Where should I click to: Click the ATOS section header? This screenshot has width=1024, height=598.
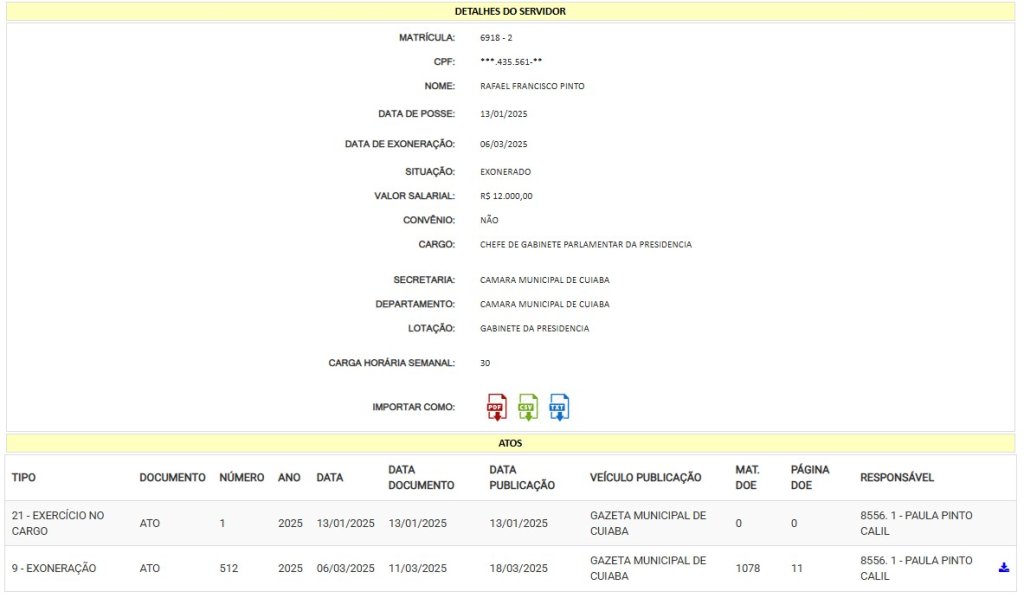point(510,443)
